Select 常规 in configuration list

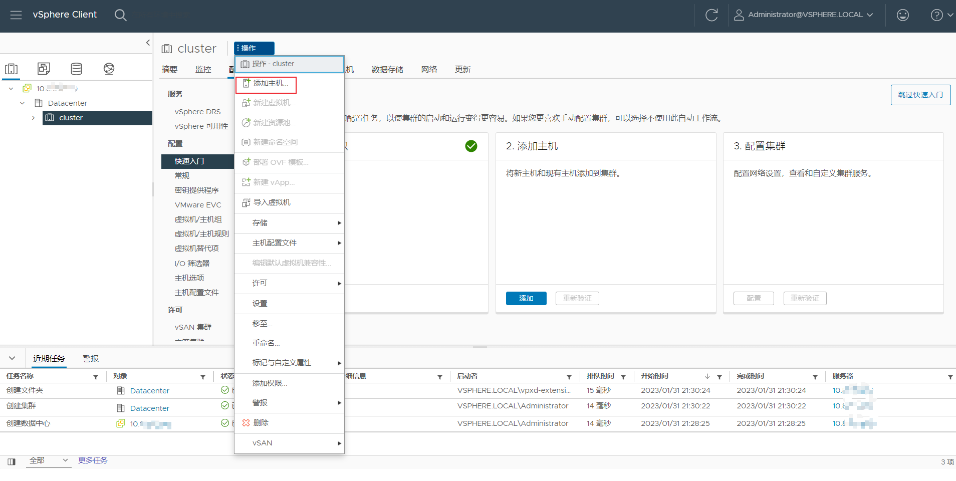click(182, 176)
